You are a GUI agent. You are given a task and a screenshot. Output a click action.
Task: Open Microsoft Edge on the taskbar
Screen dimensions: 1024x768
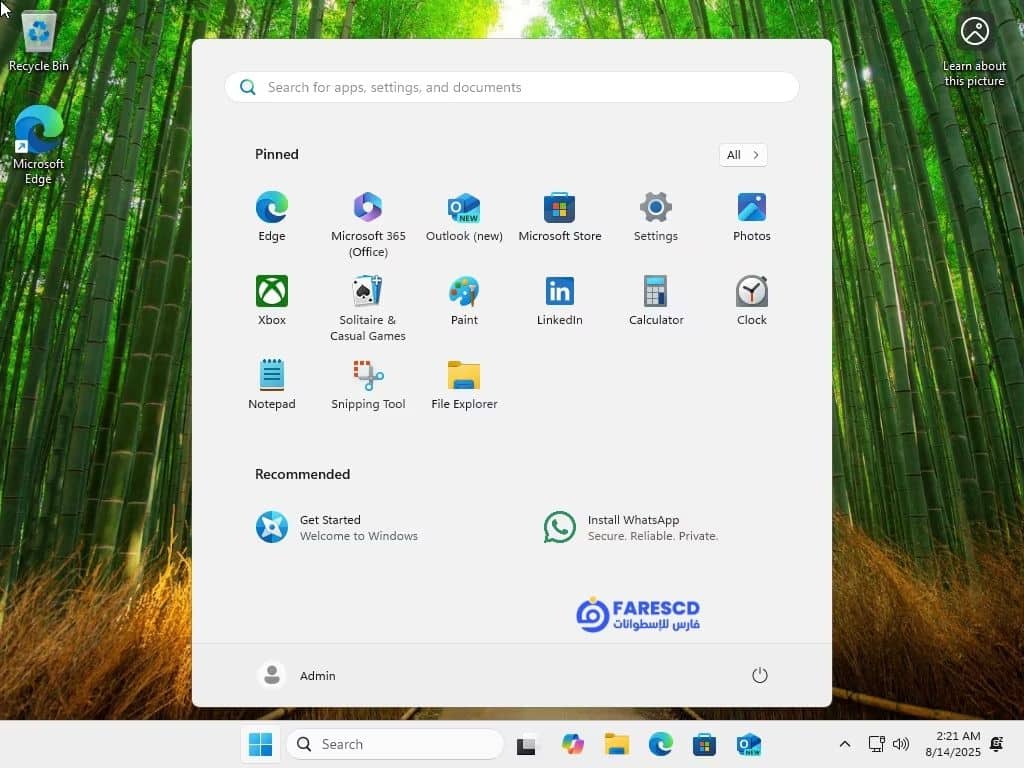pyautogui.click(x=661, y=744)
